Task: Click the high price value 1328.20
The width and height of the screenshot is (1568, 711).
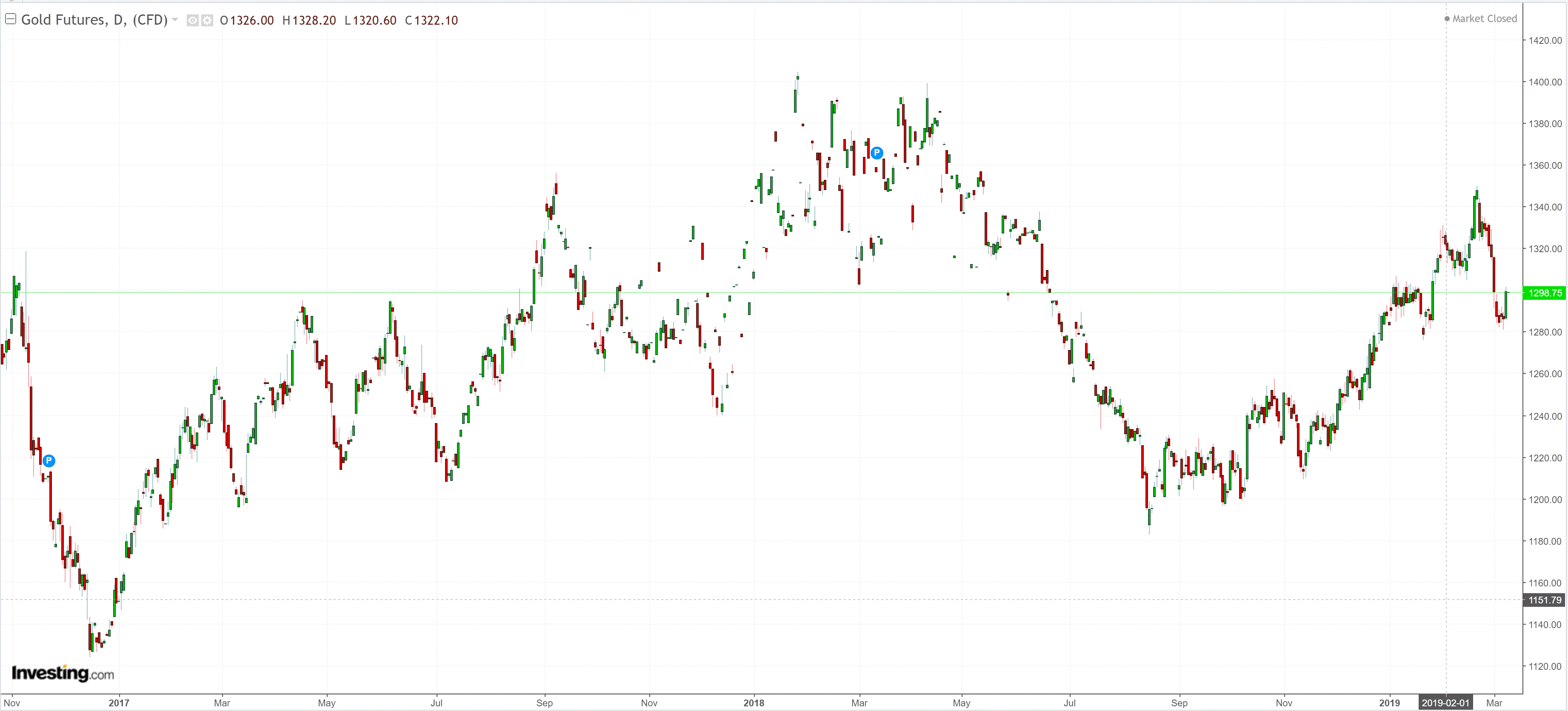Action: click(314, 21)
